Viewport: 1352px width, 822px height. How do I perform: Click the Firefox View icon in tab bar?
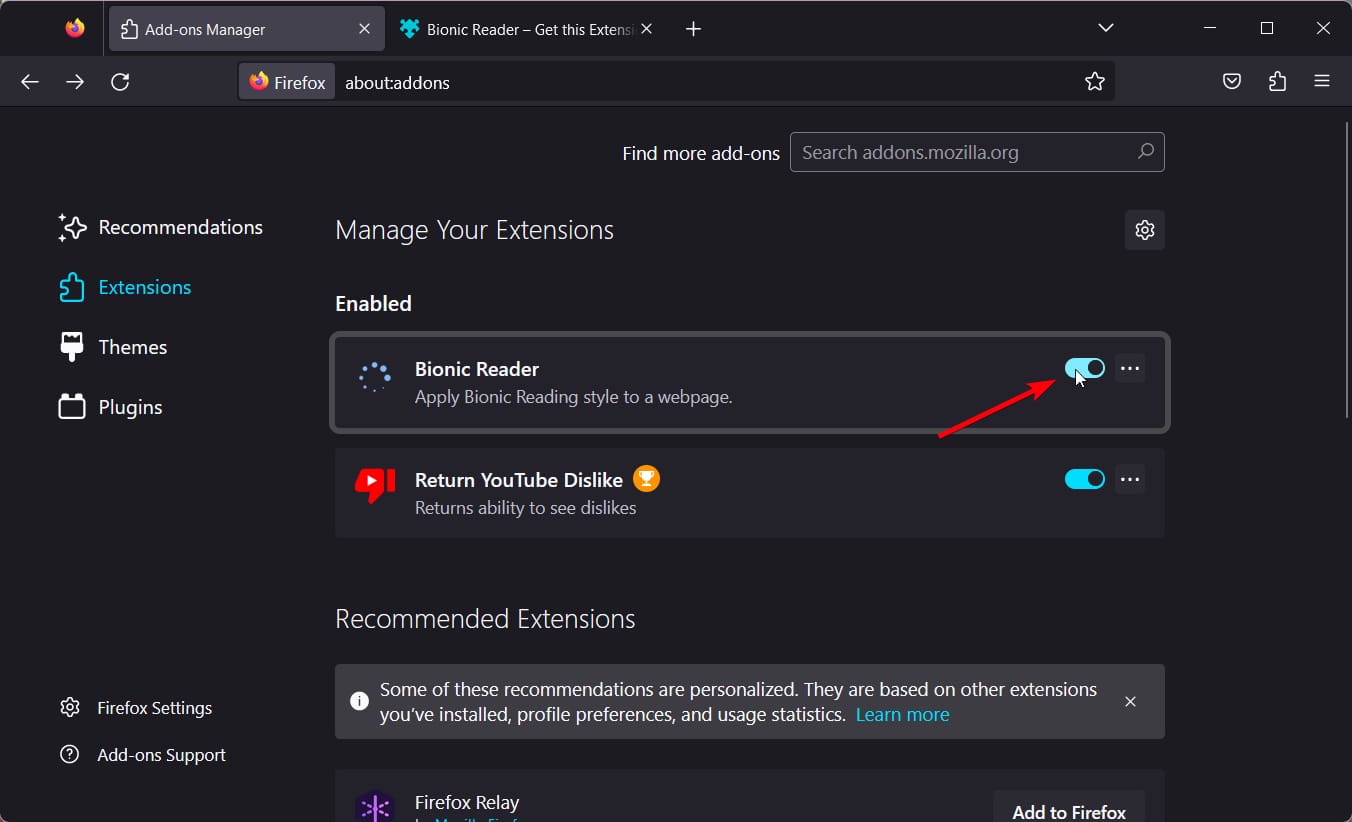(75, 29)
